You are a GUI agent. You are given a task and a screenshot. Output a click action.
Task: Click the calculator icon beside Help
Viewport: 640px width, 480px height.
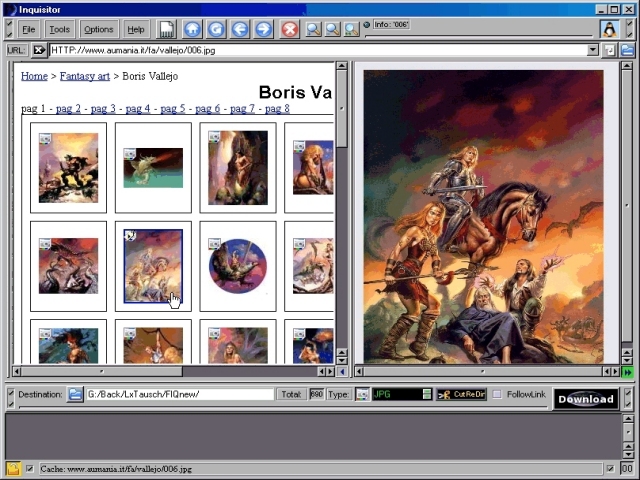click(x=167, y=29)
